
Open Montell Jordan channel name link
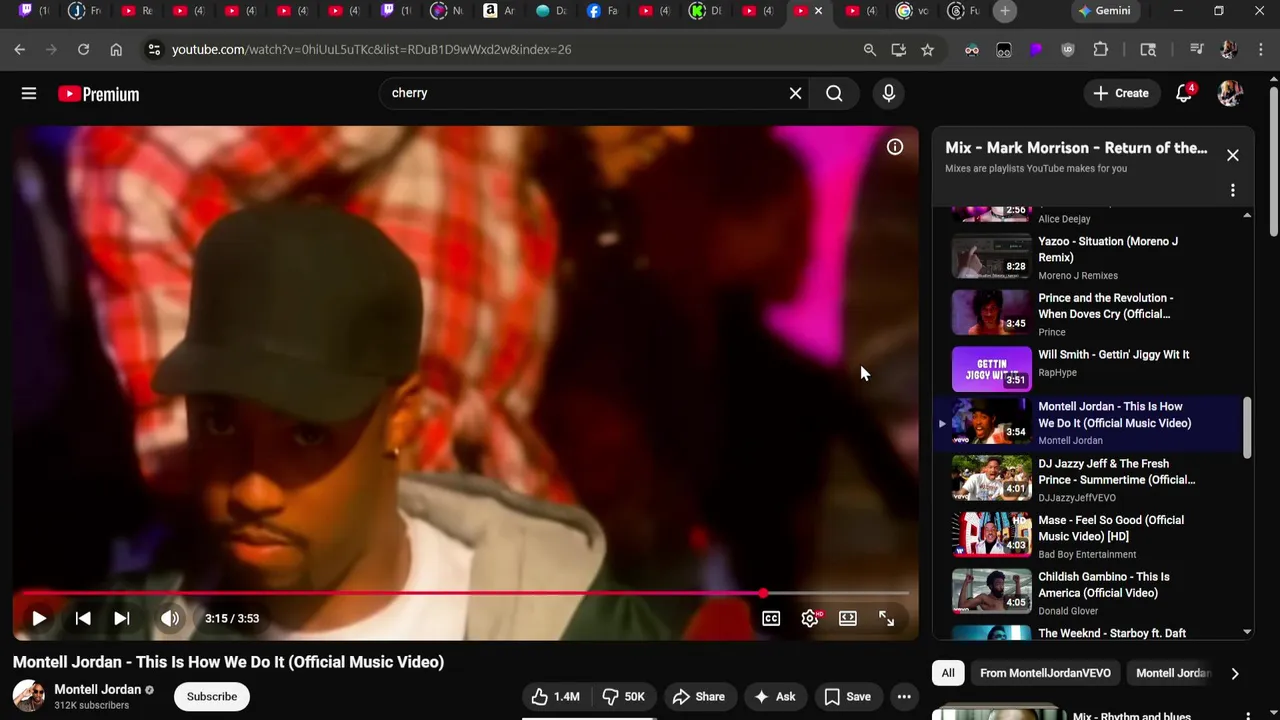pos(97,689)
